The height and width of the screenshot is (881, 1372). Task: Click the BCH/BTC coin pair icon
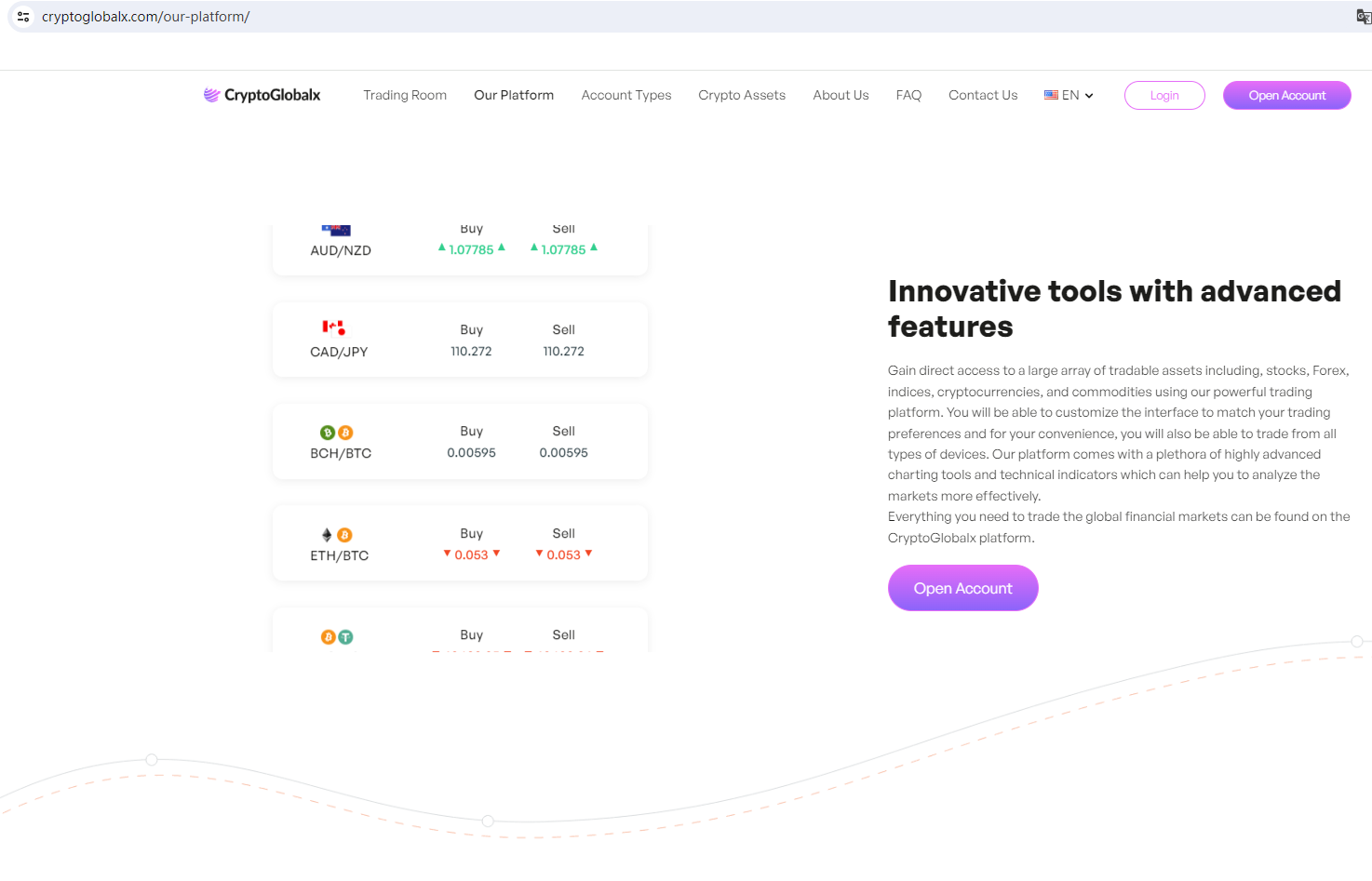point(336,433)
